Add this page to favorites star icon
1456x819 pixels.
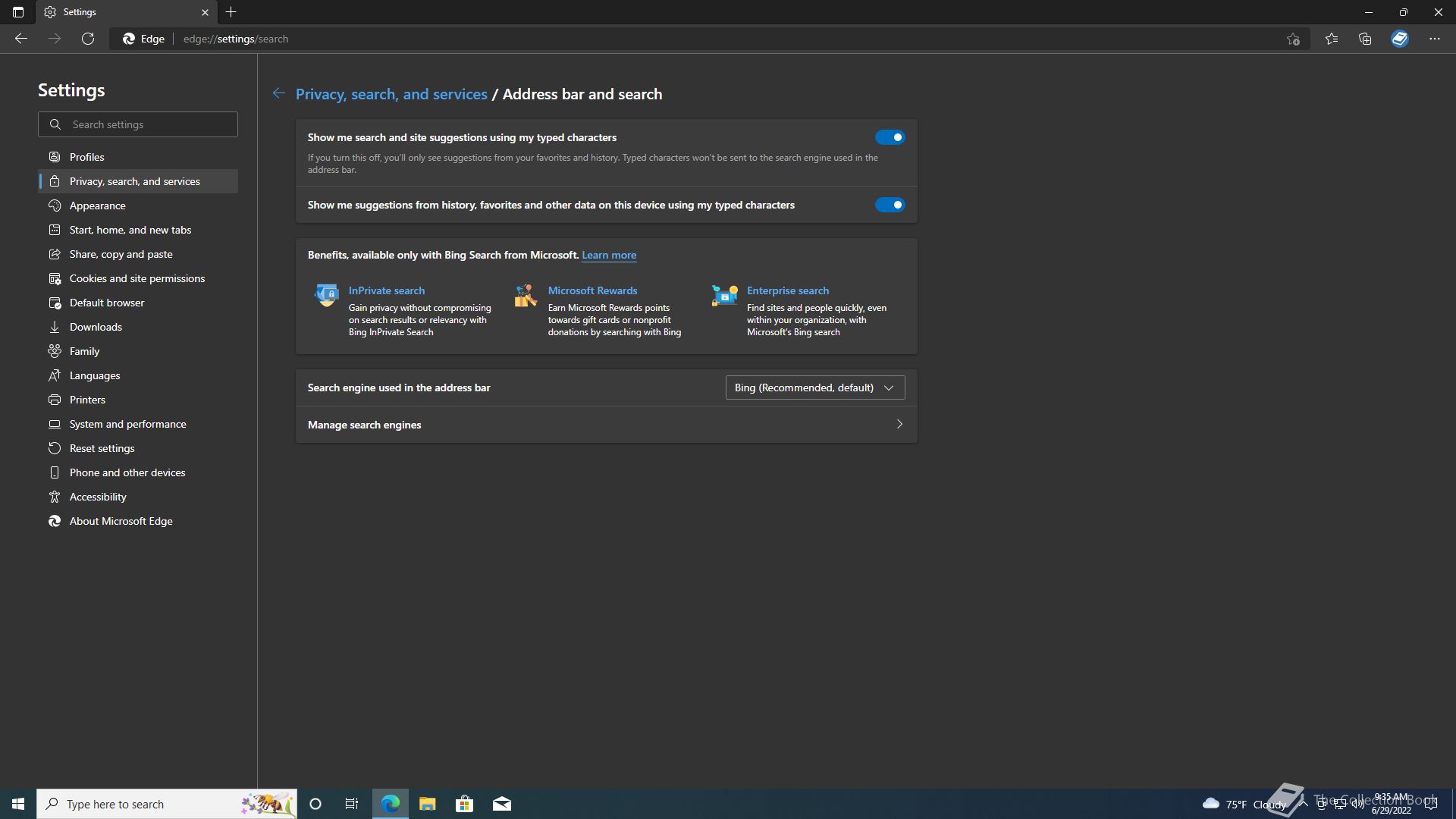[x=1293, y=39]
